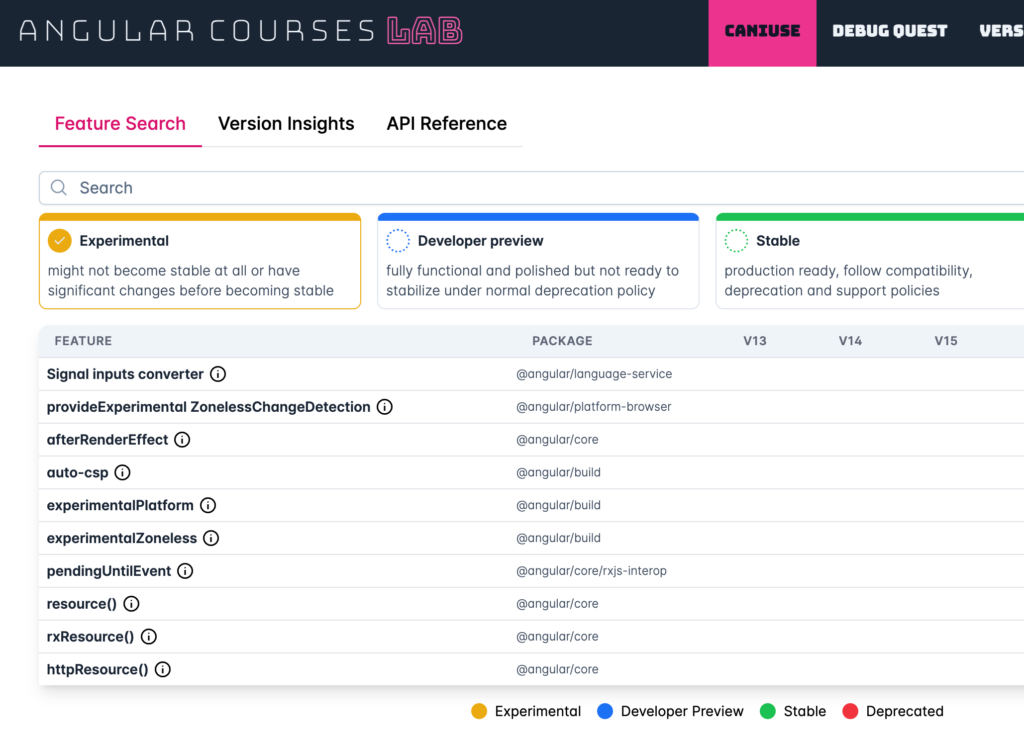Open info icon for resource()
This screenshot has height=737, width=1024.
click(131, 604)
